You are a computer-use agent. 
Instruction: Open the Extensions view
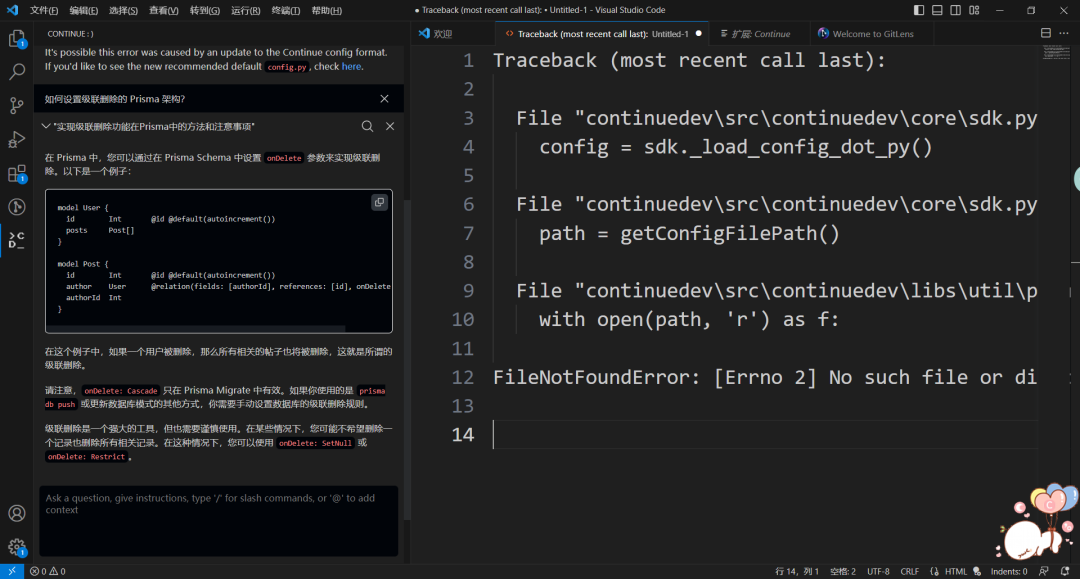point(17,173)
